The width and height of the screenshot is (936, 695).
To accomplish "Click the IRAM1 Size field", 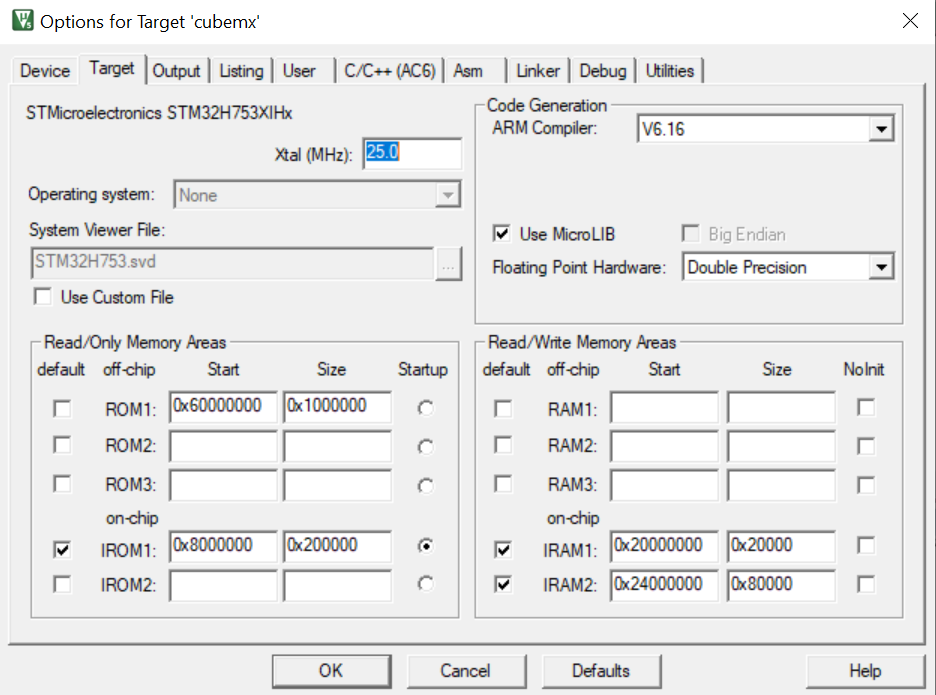I will [781, 546].
